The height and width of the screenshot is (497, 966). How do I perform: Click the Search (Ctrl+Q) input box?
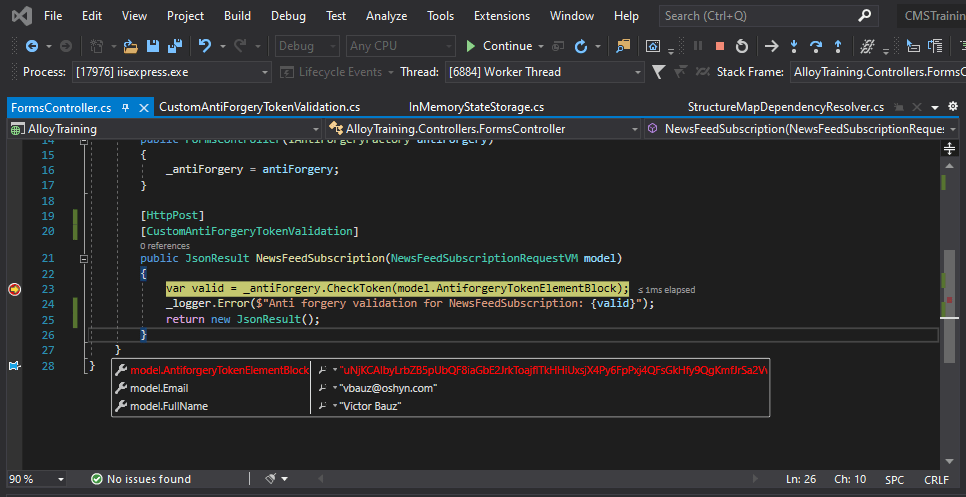click(x=767, y=16)
